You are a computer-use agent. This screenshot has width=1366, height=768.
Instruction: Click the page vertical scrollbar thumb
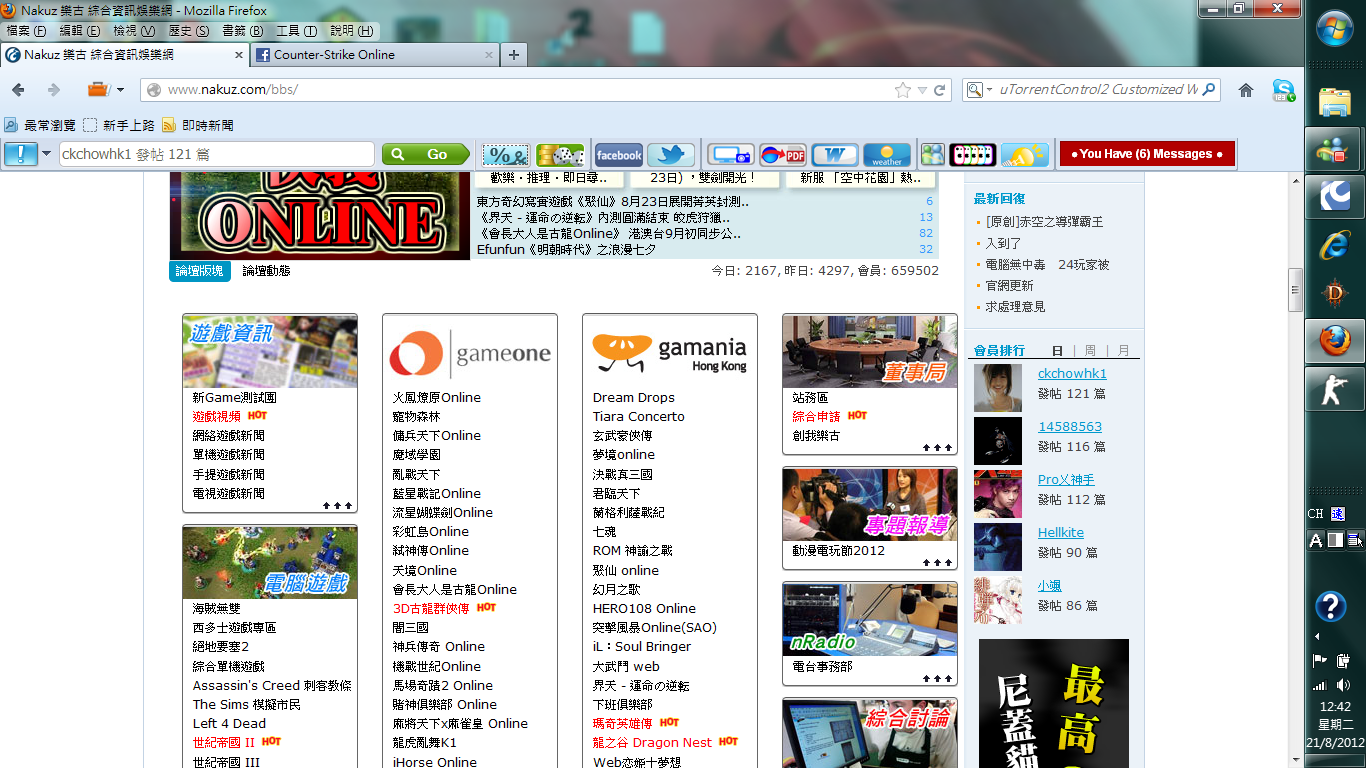[x=1296, y=291]
